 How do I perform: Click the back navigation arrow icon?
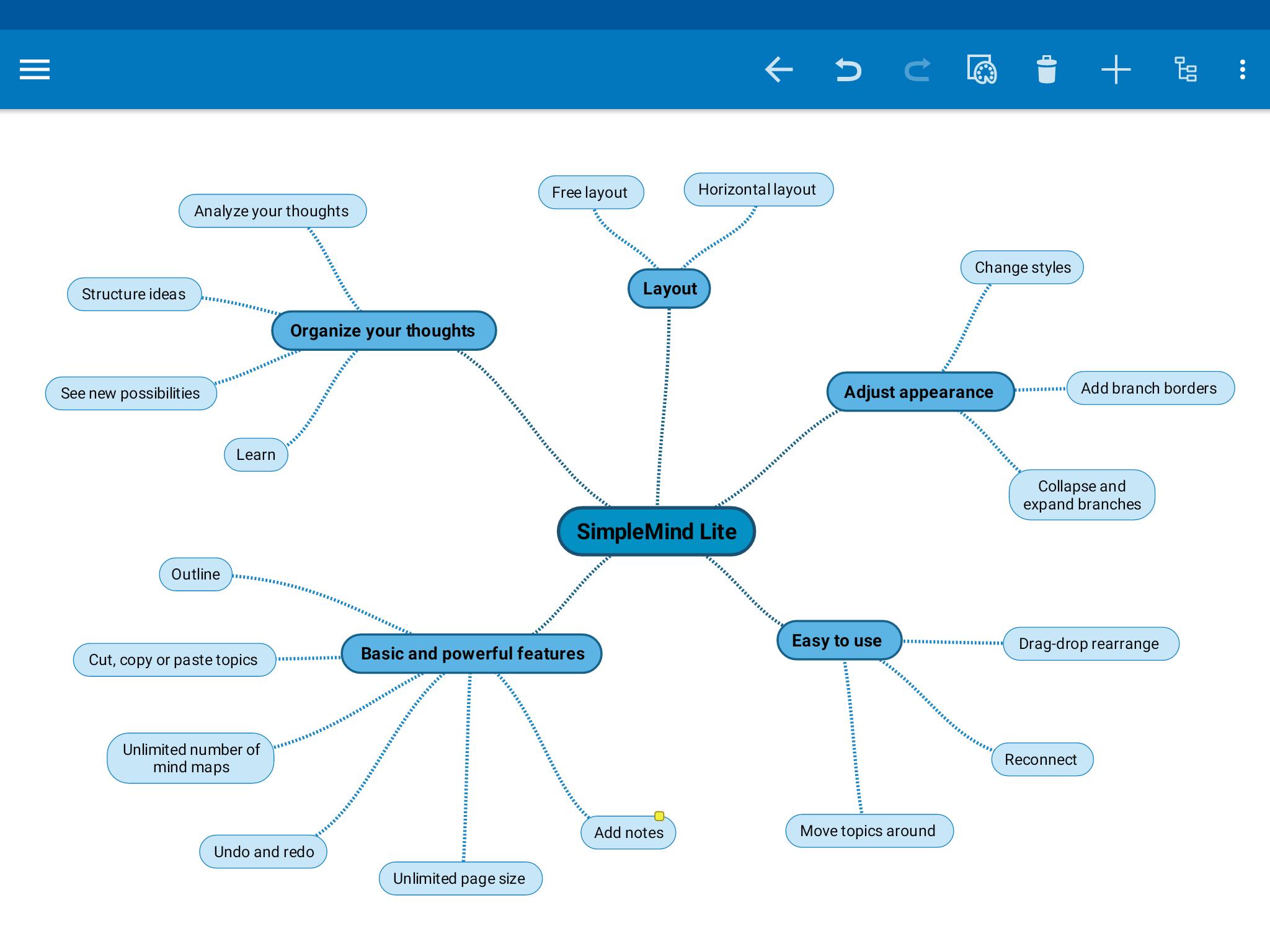click(779, 68)
